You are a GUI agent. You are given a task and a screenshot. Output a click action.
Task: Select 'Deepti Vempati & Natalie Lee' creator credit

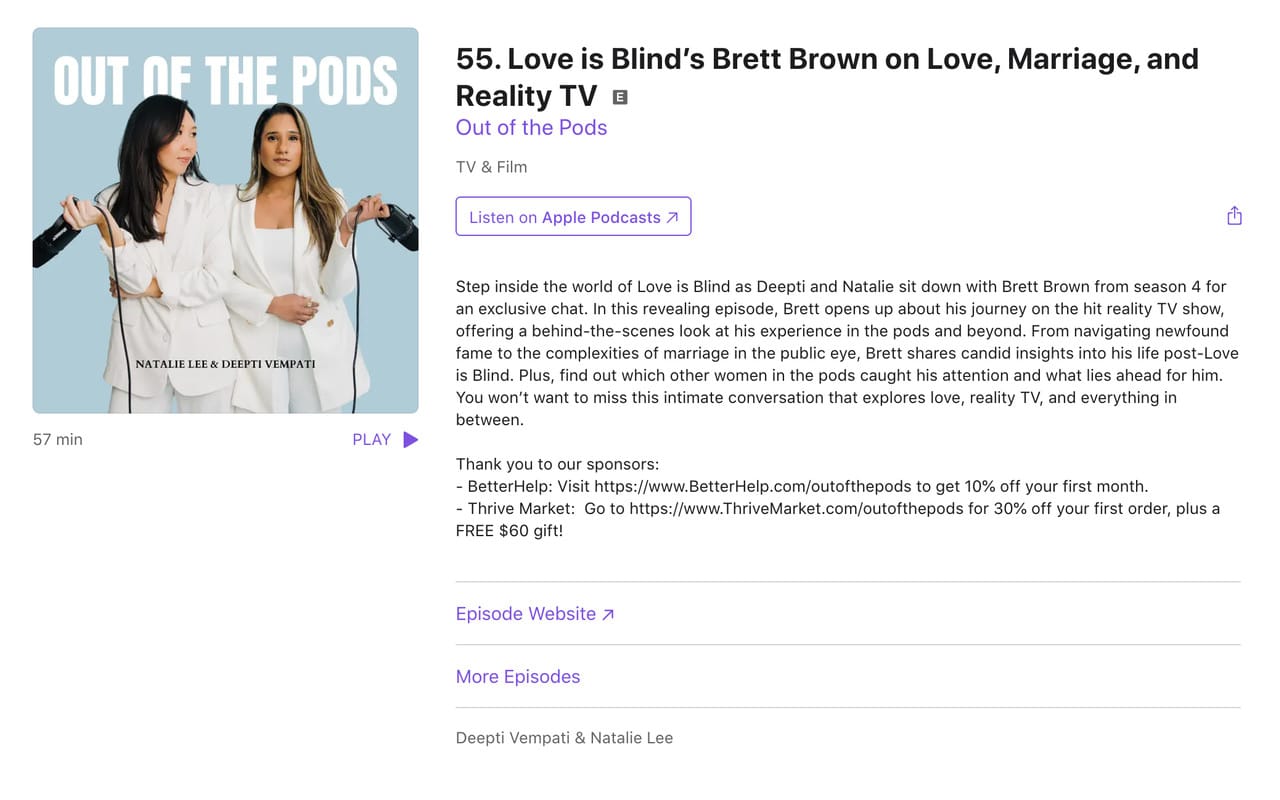(564, 737)
